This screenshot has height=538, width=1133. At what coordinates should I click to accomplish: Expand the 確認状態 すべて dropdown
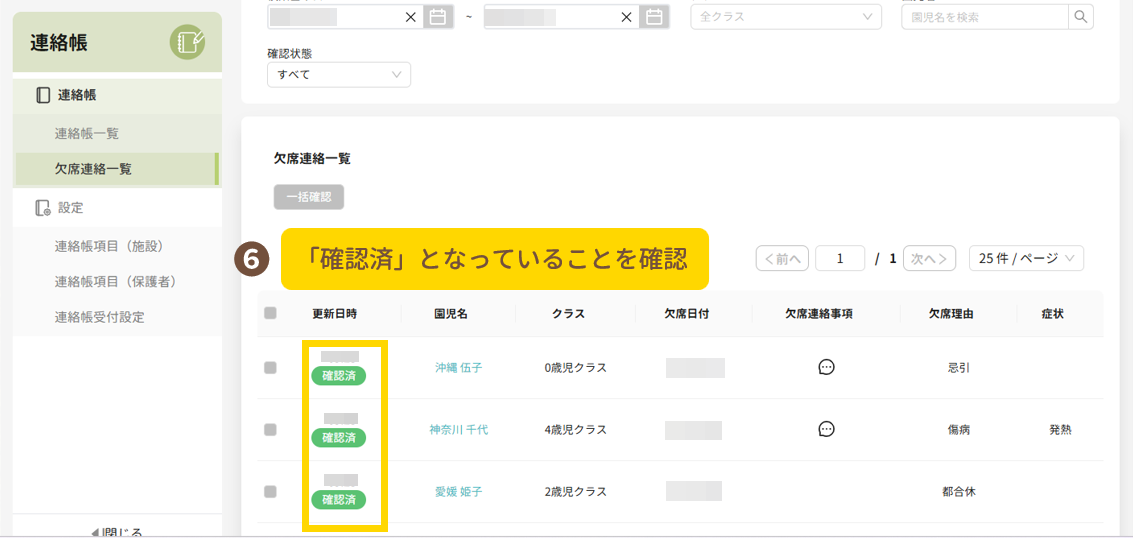coord(338,75)
